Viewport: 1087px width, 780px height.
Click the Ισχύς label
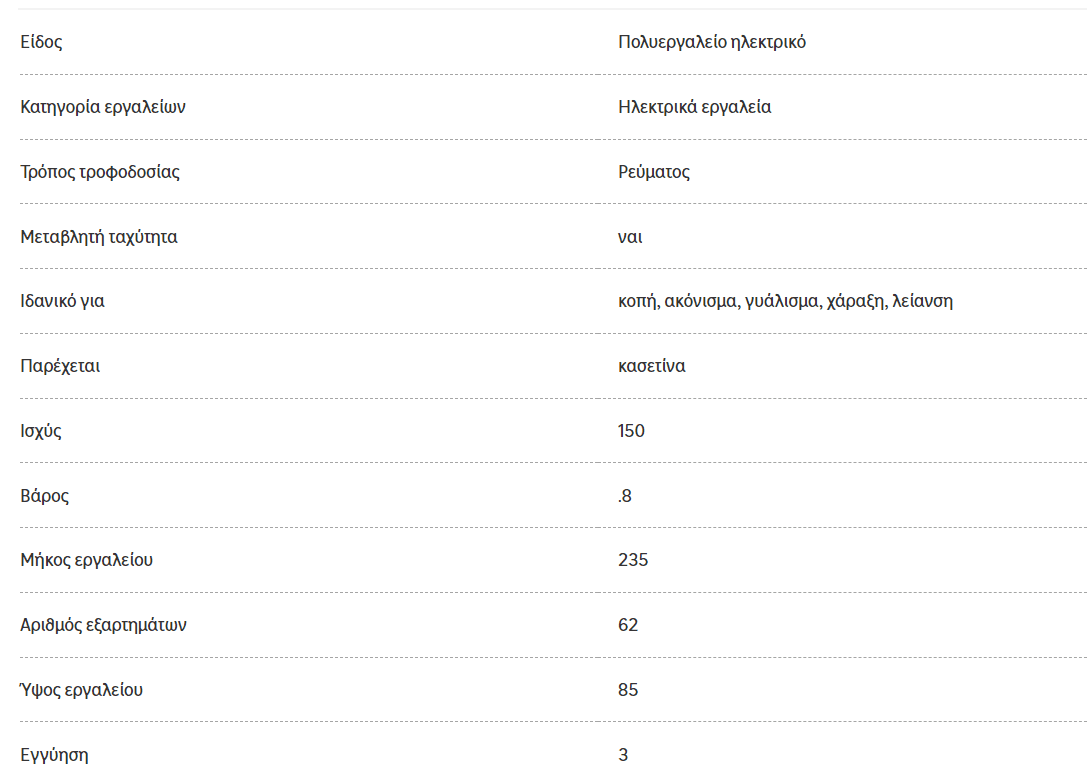pos(41,431)
